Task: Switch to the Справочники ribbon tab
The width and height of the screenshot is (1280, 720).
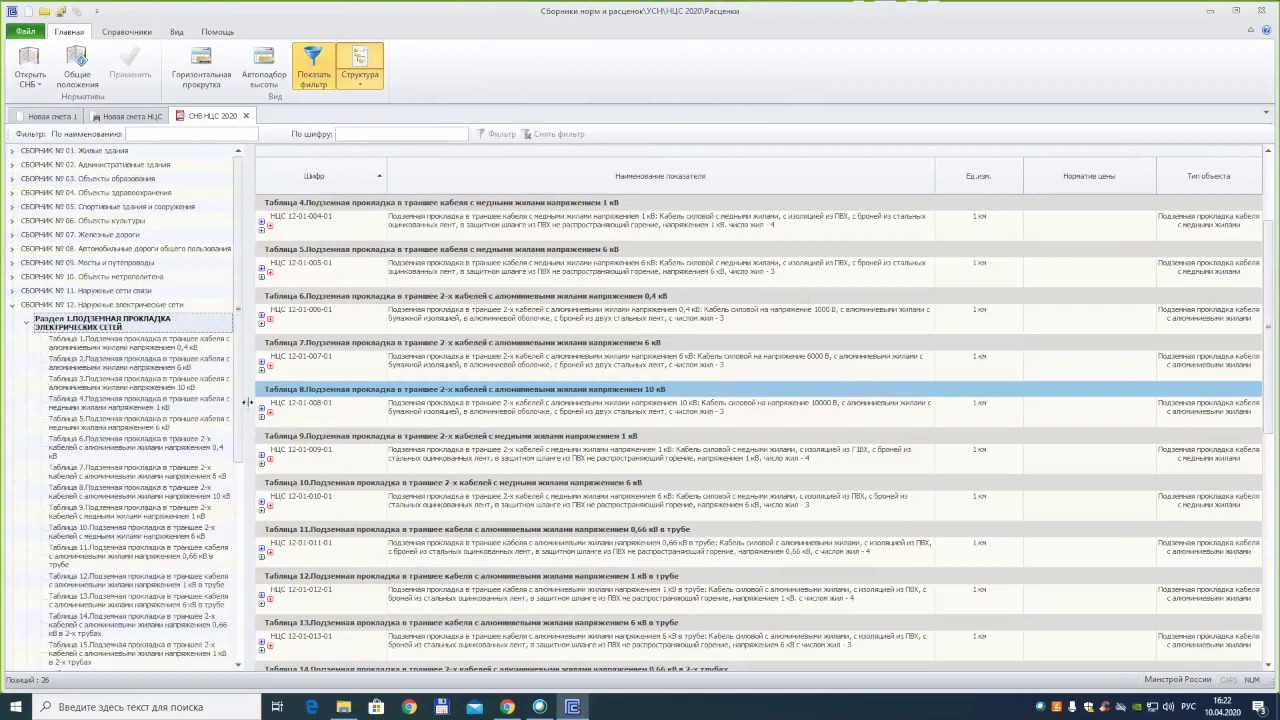Action: (127, 32)
